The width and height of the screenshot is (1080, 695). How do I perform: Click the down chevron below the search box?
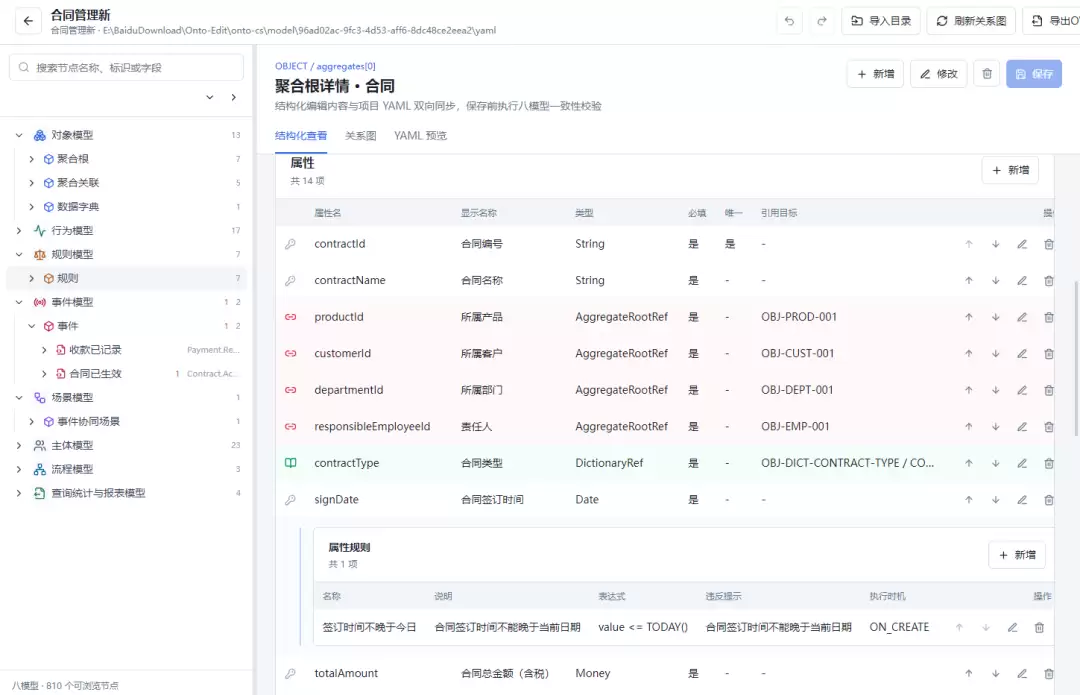pos(209,97)
